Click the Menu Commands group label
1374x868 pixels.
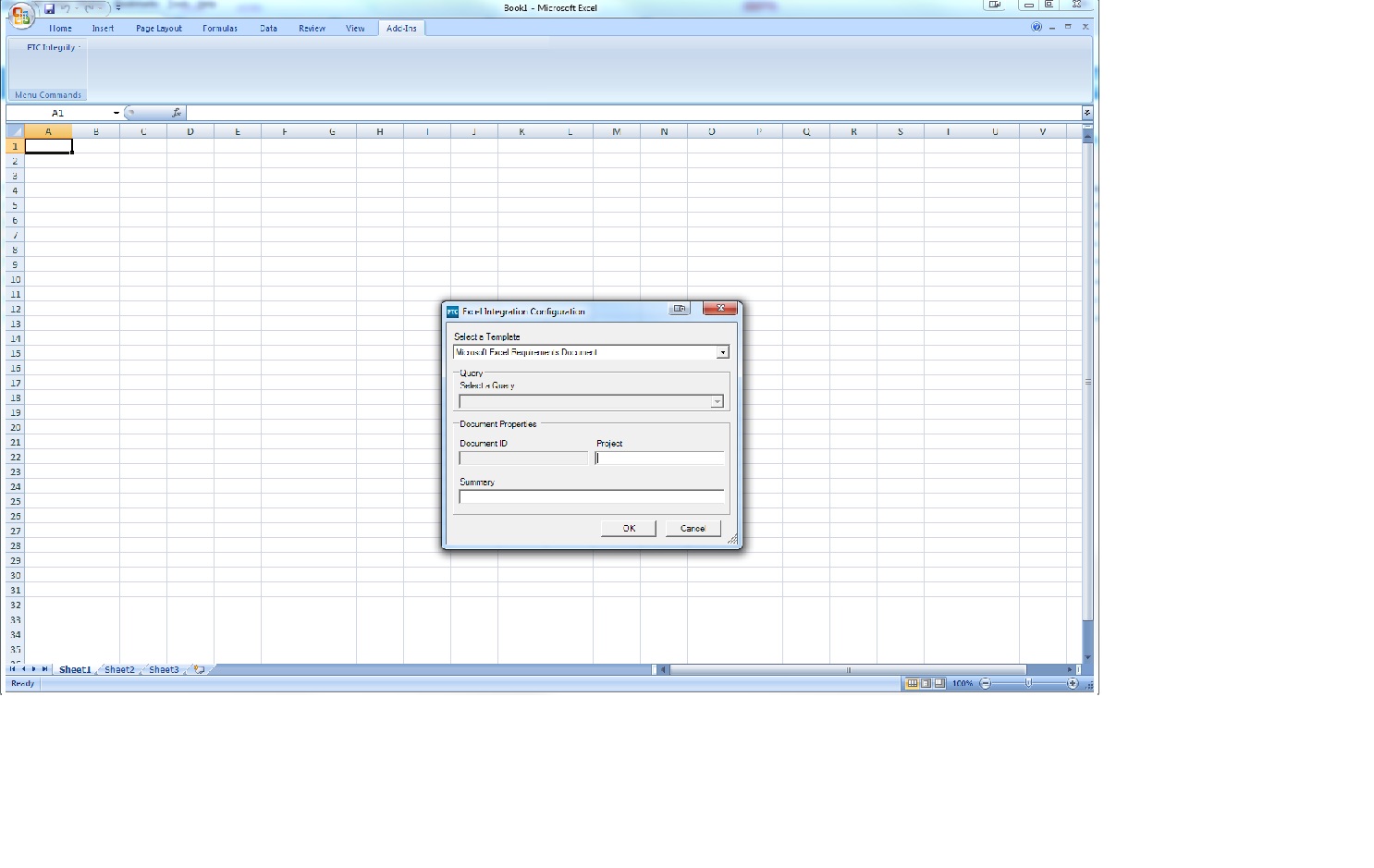[x=48, y=94]
